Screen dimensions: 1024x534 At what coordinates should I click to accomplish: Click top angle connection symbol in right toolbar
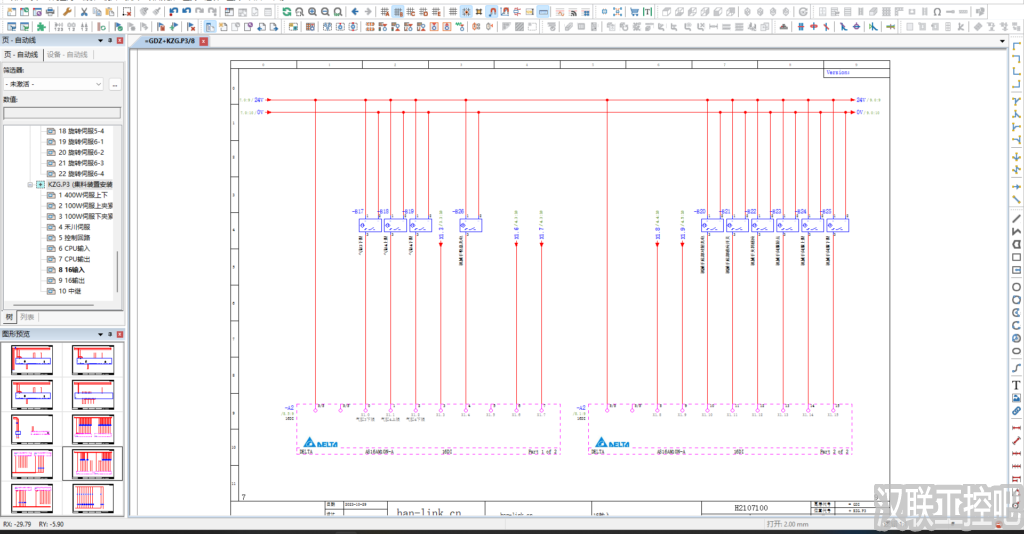click(1016, 46)
